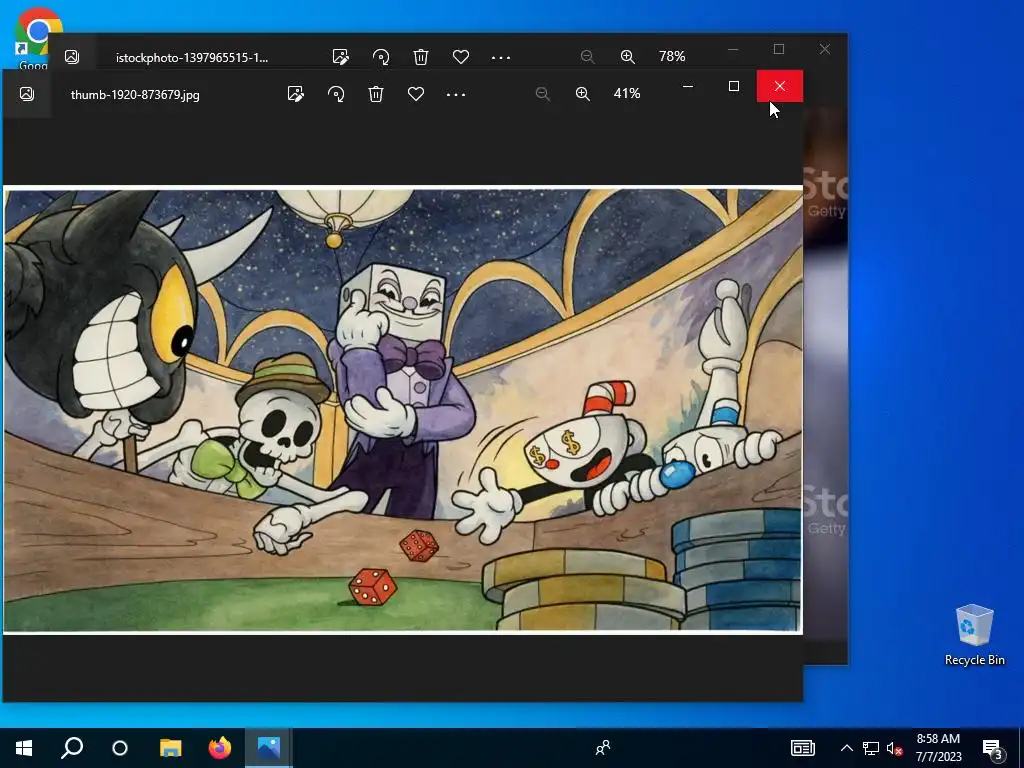Viewport: 1024px width, 768px height.
Task: Launch Firefox from the taskbar
Action: tap(219, 748)
